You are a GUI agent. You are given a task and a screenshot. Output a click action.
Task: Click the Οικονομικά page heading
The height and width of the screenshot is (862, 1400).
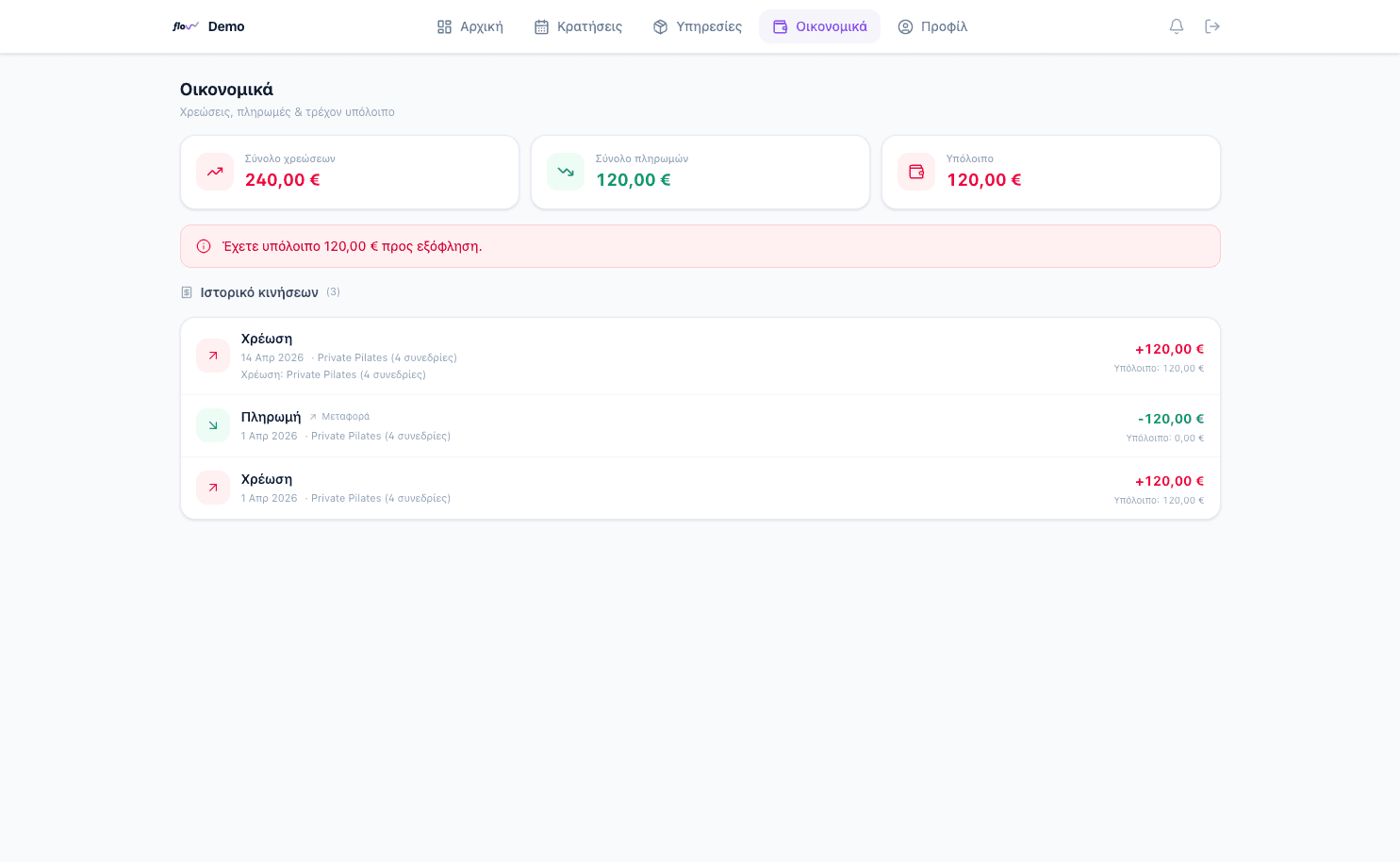point(226,90)
